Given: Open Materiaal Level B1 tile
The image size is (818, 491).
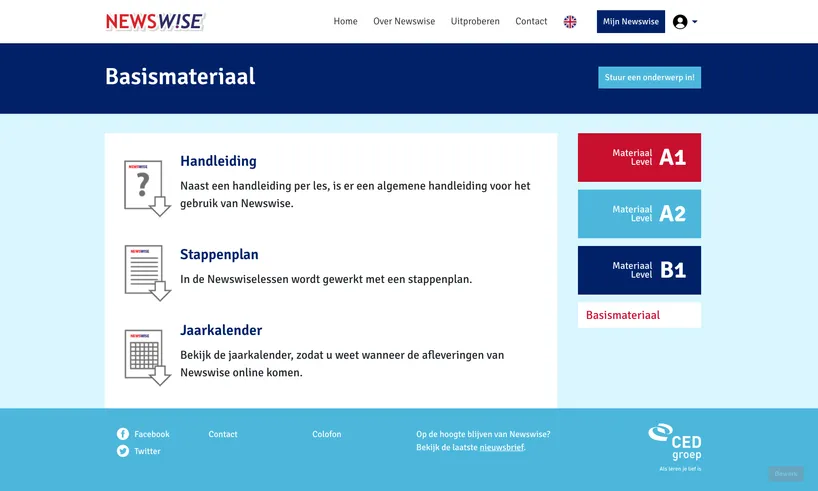Looking at the screenshot, I should [639, 270].
